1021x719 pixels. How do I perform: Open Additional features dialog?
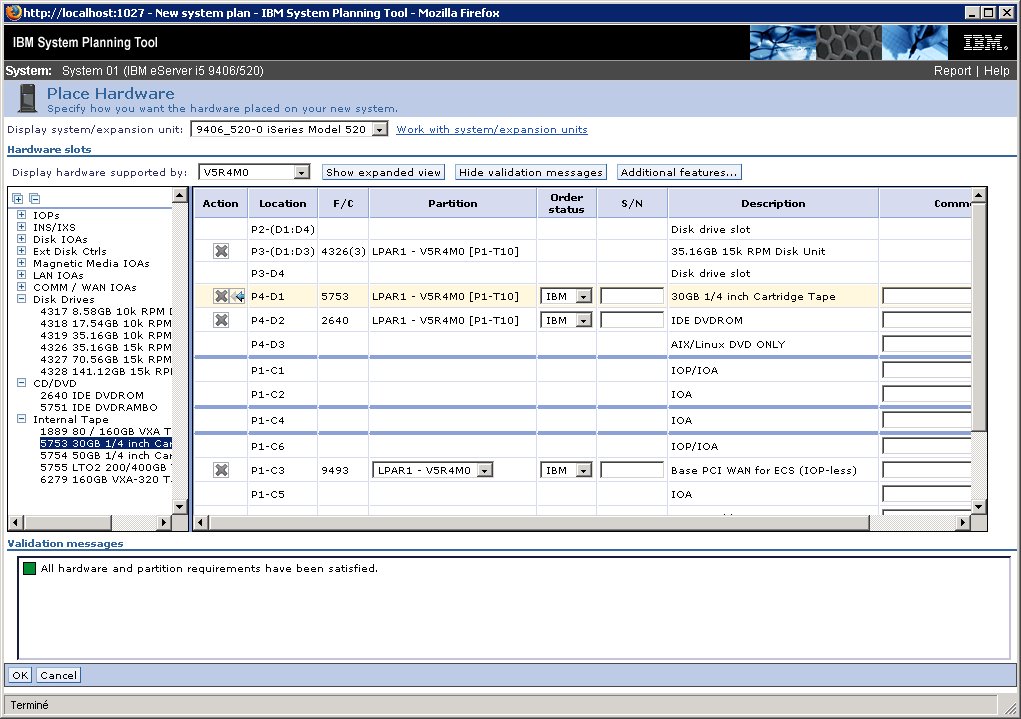pos(679,173)
